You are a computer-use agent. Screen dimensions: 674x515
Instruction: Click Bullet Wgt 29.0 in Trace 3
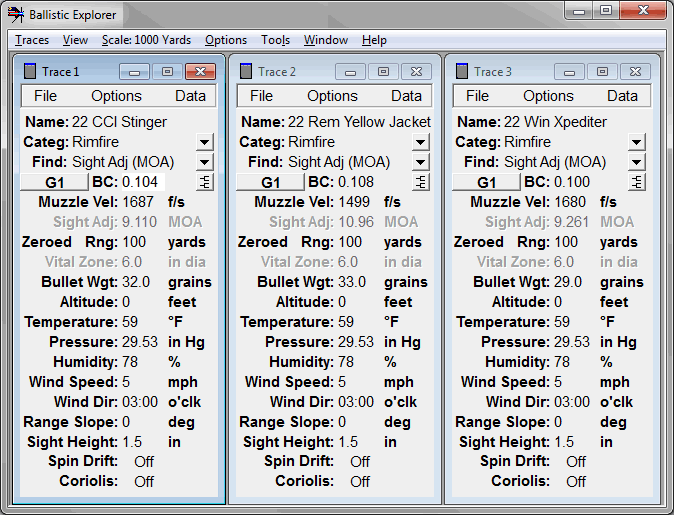568,282
